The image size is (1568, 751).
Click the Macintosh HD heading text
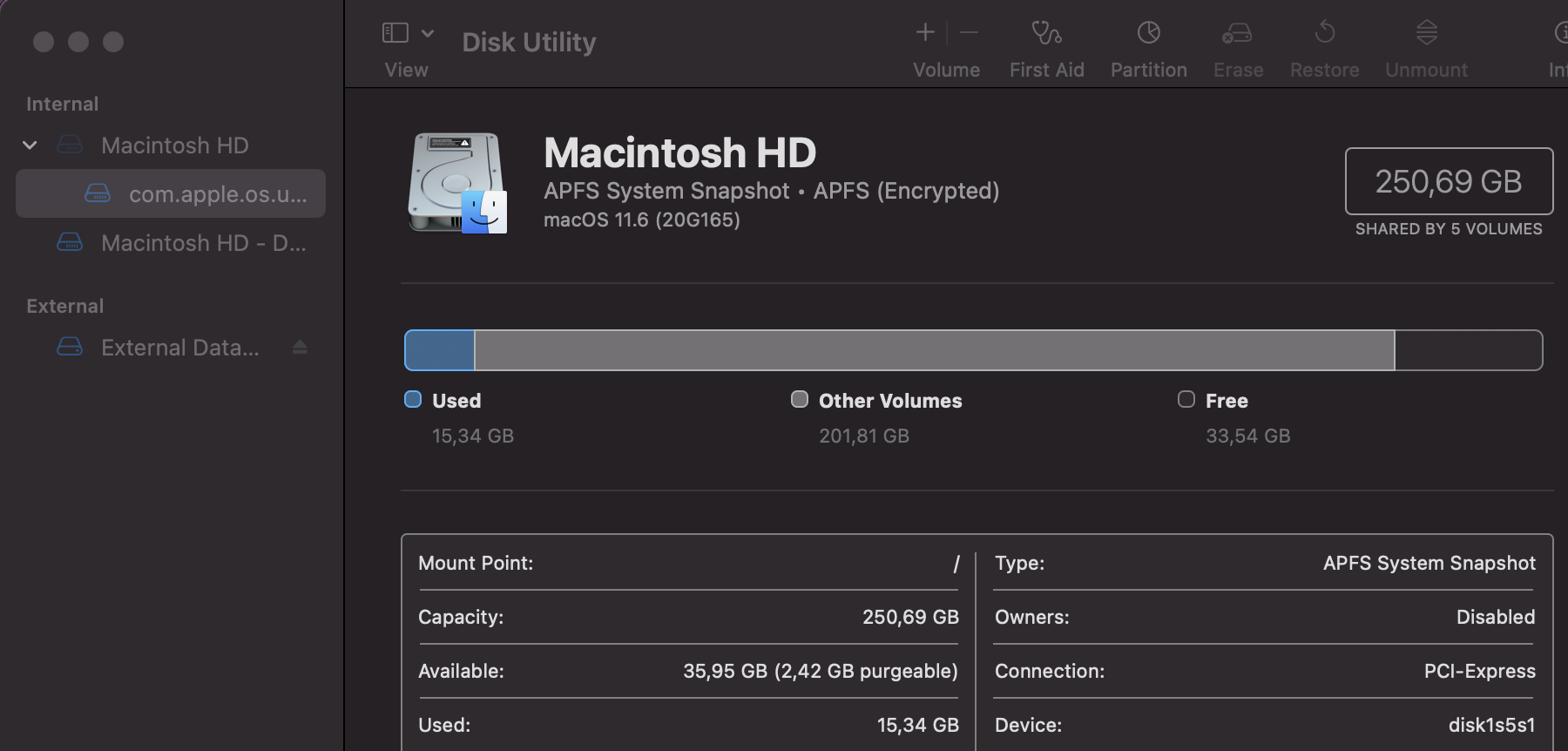click(679, 152)
